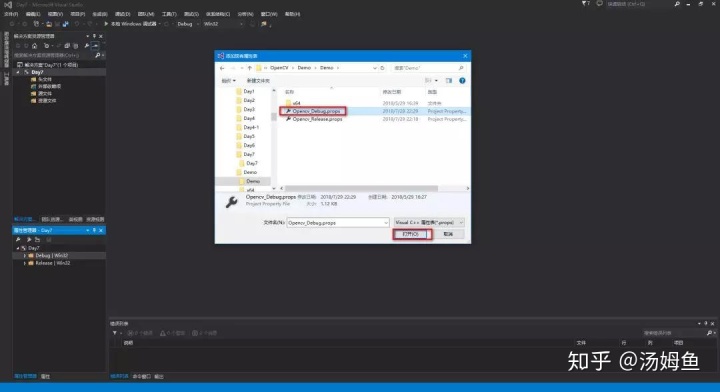Start 本地 Windows 调试器 debugging

[130, 24]
